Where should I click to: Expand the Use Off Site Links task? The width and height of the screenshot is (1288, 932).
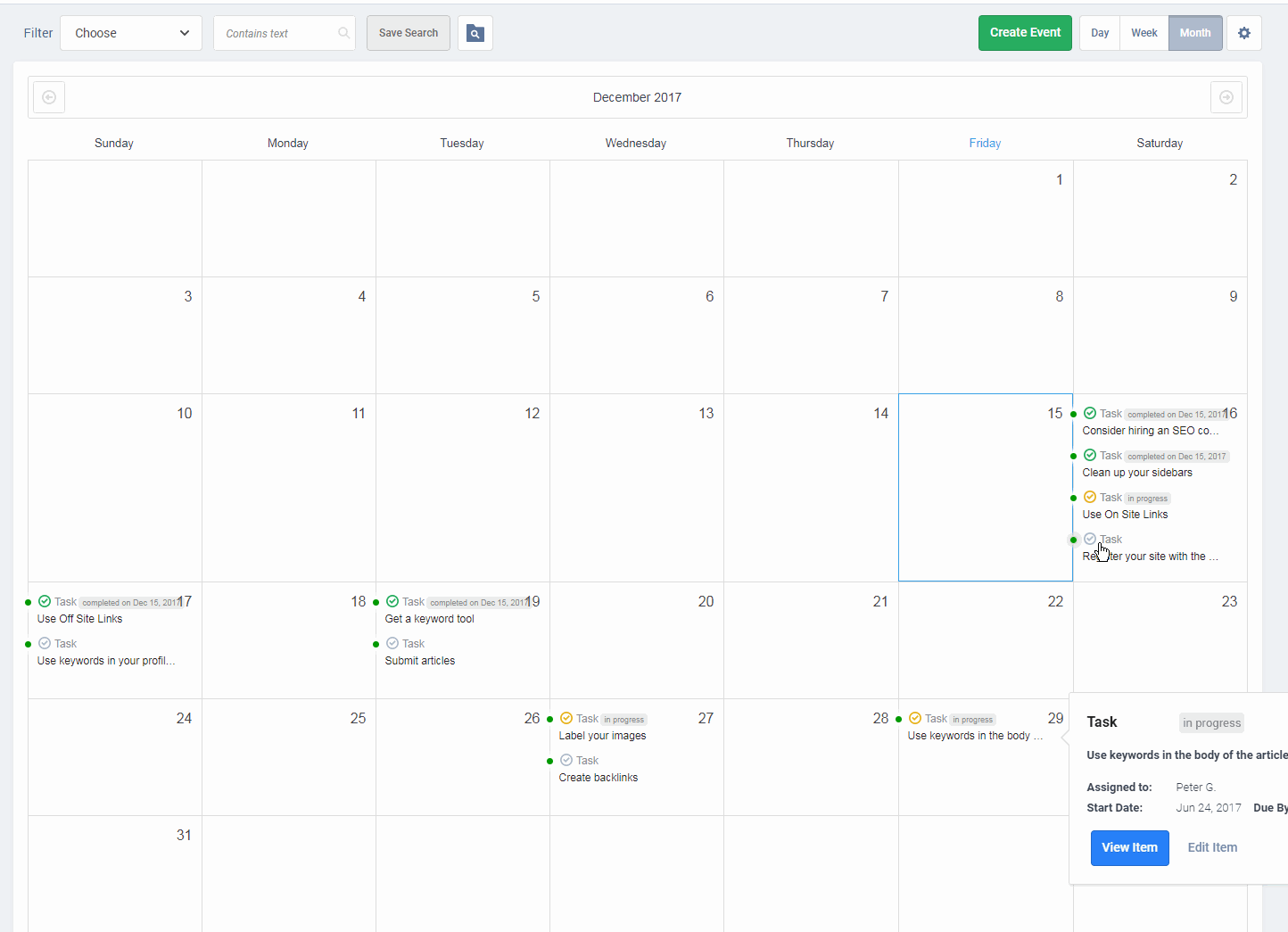pyautogui.click(x=80, y=619)
